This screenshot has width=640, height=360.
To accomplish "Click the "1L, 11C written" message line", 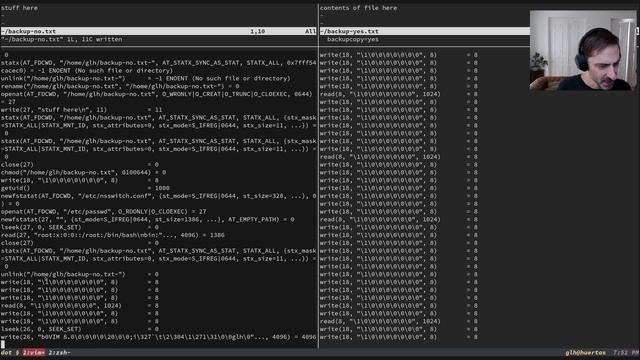I will [62, 40].
